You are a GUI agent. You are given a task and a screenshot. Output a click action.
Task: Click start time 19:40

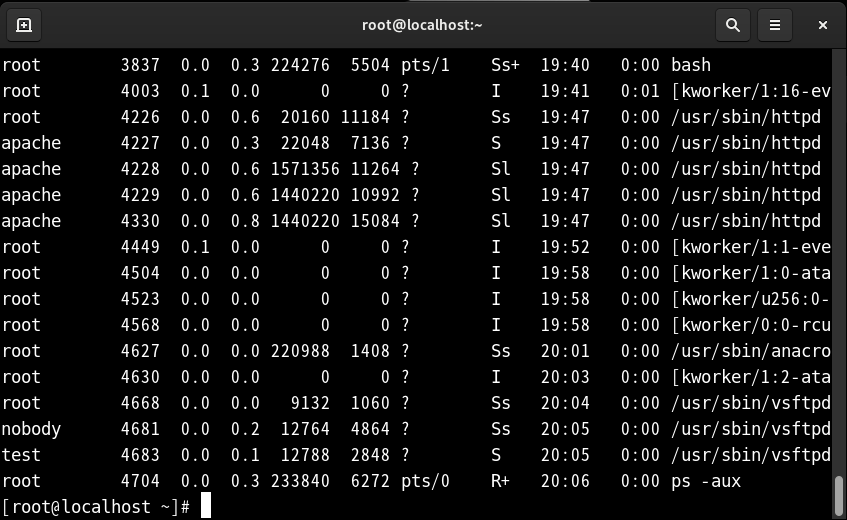(x=565, y=65)
